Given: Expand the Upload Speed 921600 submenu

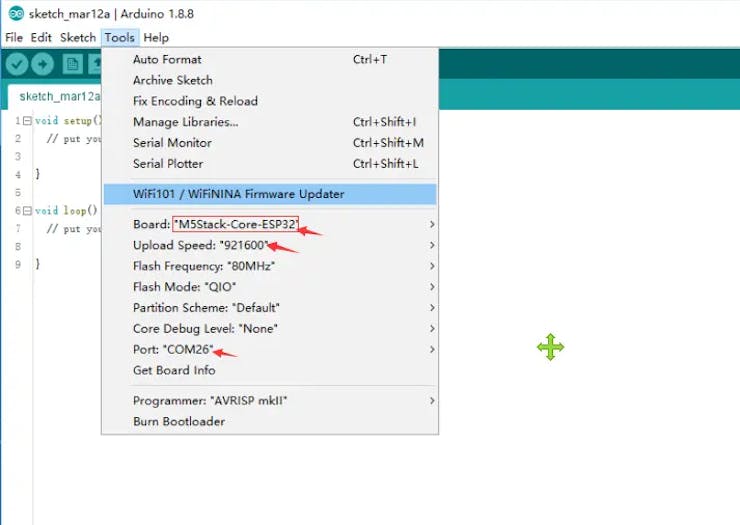Looking at the screenshot, I should coord(270,245).
